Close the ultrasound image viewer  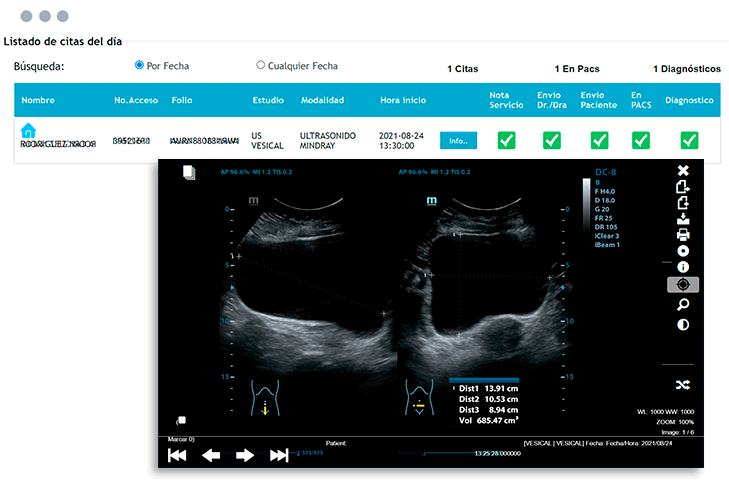pos(683,170)
